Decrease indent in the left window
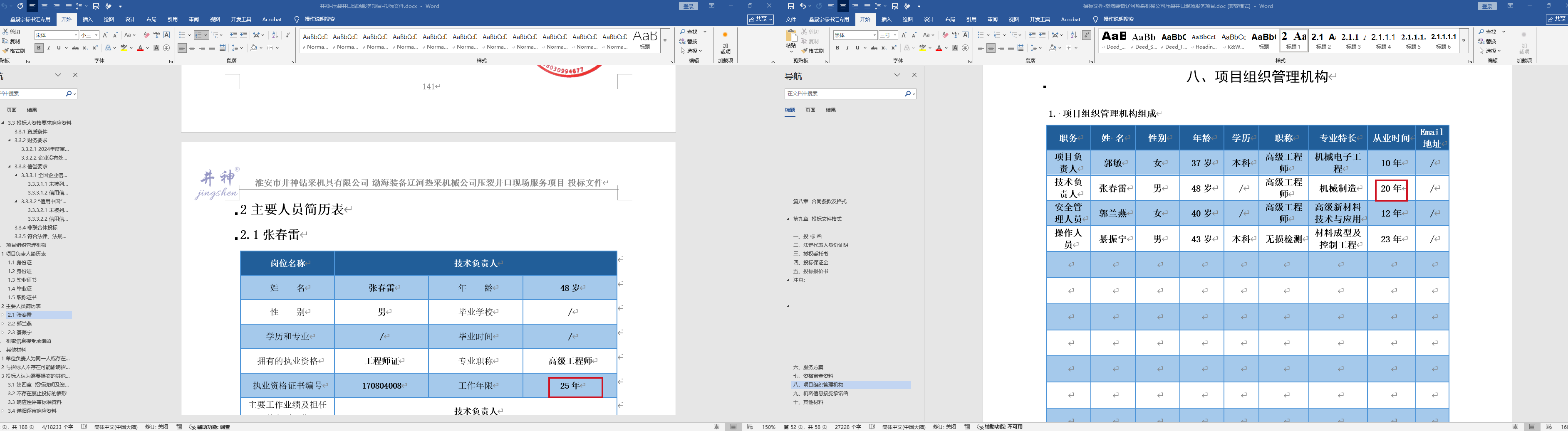Image resolution: width=1568 pixels, height=431 pixels. [x=233, y=34]
